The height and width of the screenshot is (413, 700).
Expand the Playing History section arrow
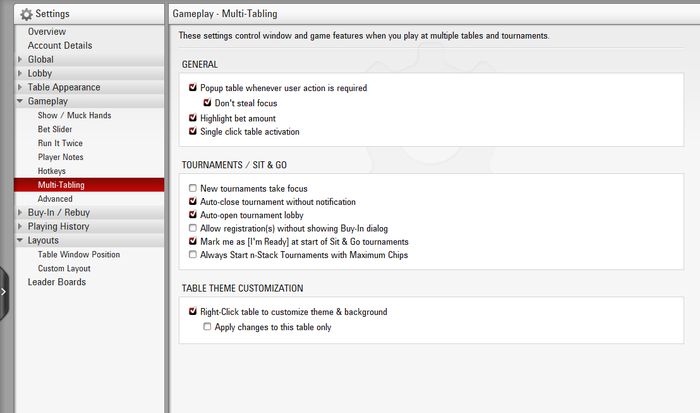pyautogui.click(x=20, y=226)
